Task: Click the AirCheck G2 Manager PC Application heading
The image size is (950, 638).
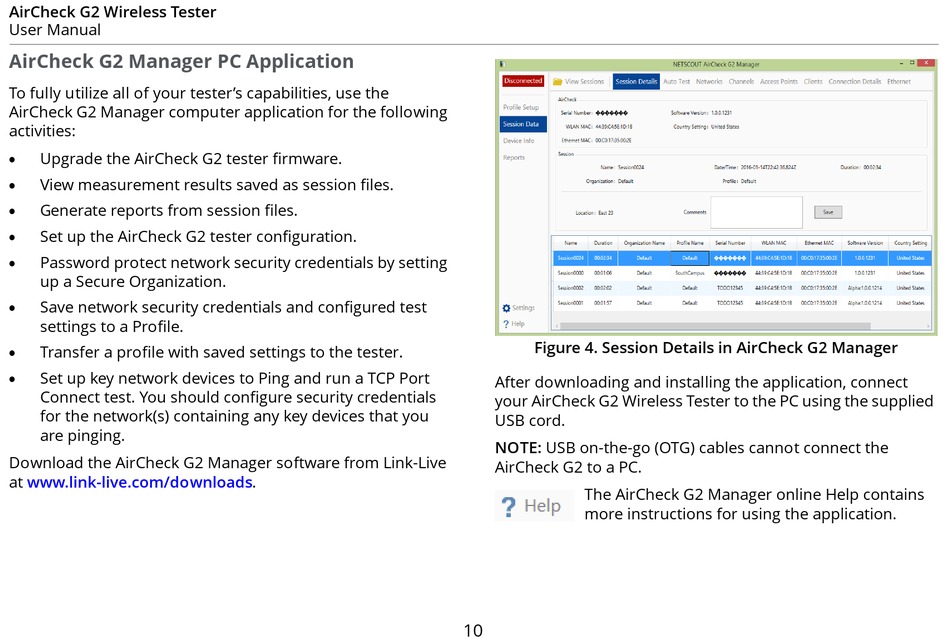Action: tap(181, 62)
